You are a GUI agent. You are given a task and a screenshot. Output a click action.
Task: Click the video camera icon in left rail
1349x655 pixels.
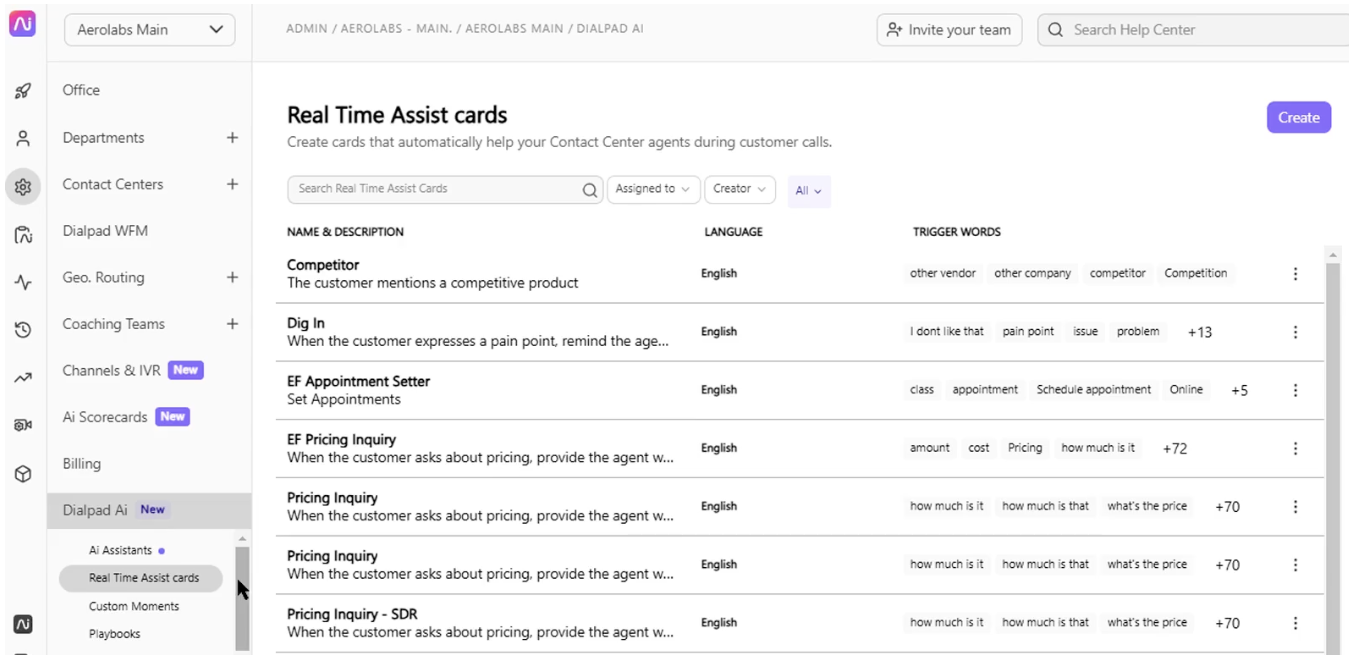click(x=23, y=426)
